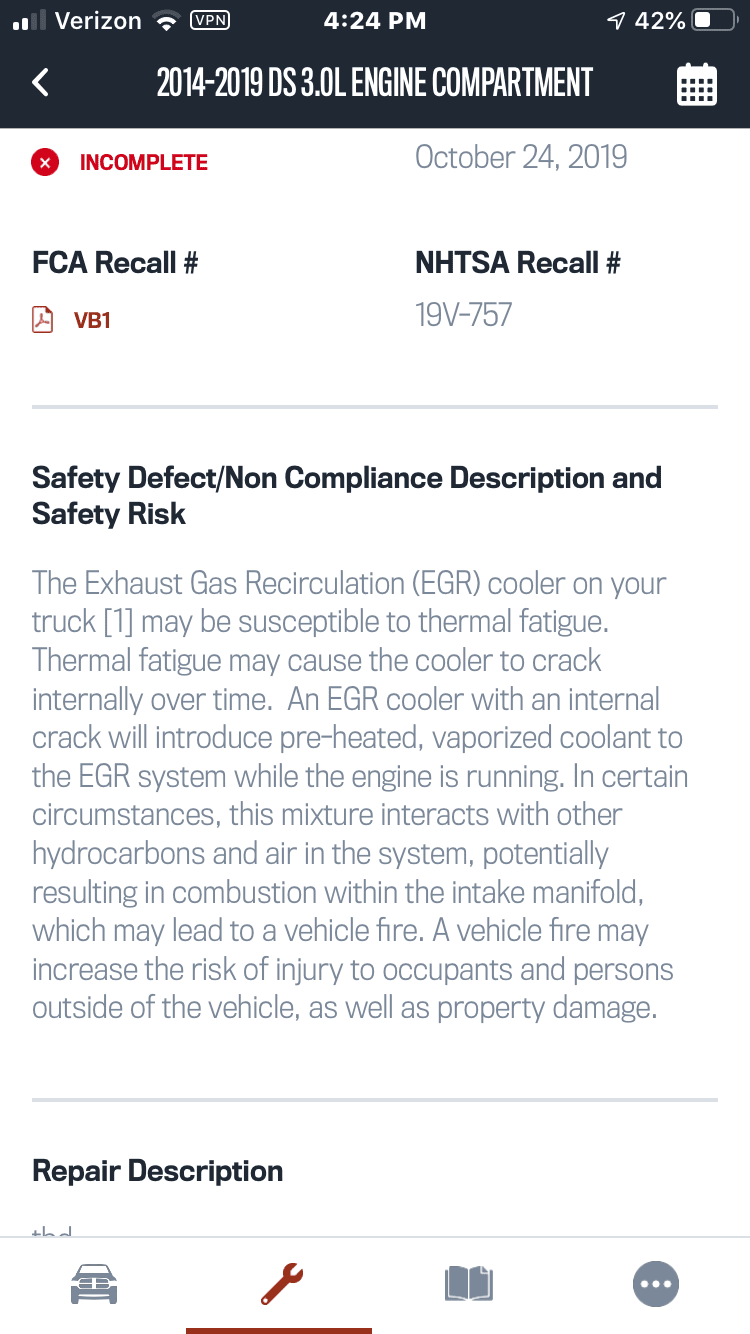Tap the back arrow in header
Screen dimensions: 750x1334
pyautogui.click(x=40, y=82)
